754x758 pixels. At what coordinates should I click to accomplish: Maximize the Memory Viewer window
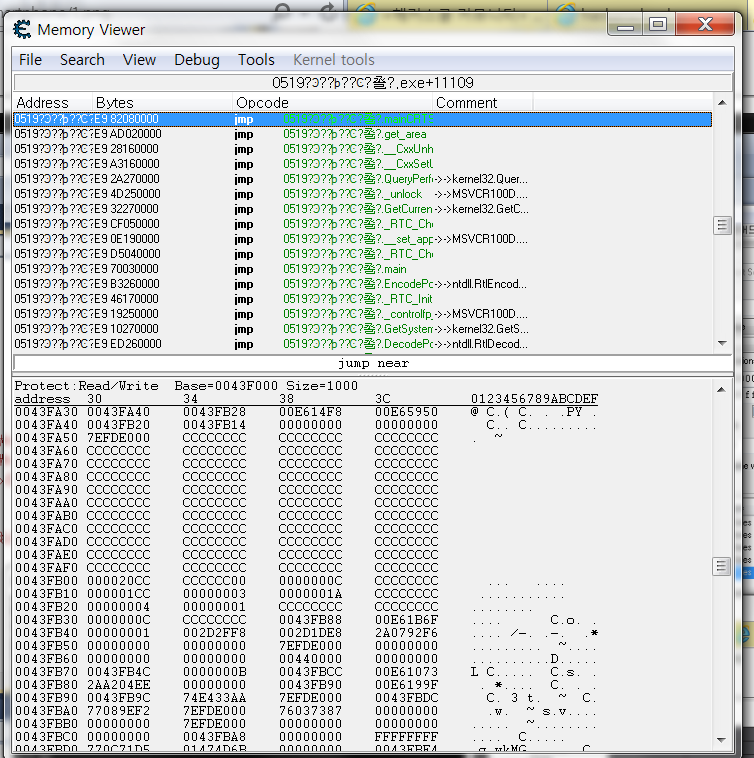click(657, 24)
